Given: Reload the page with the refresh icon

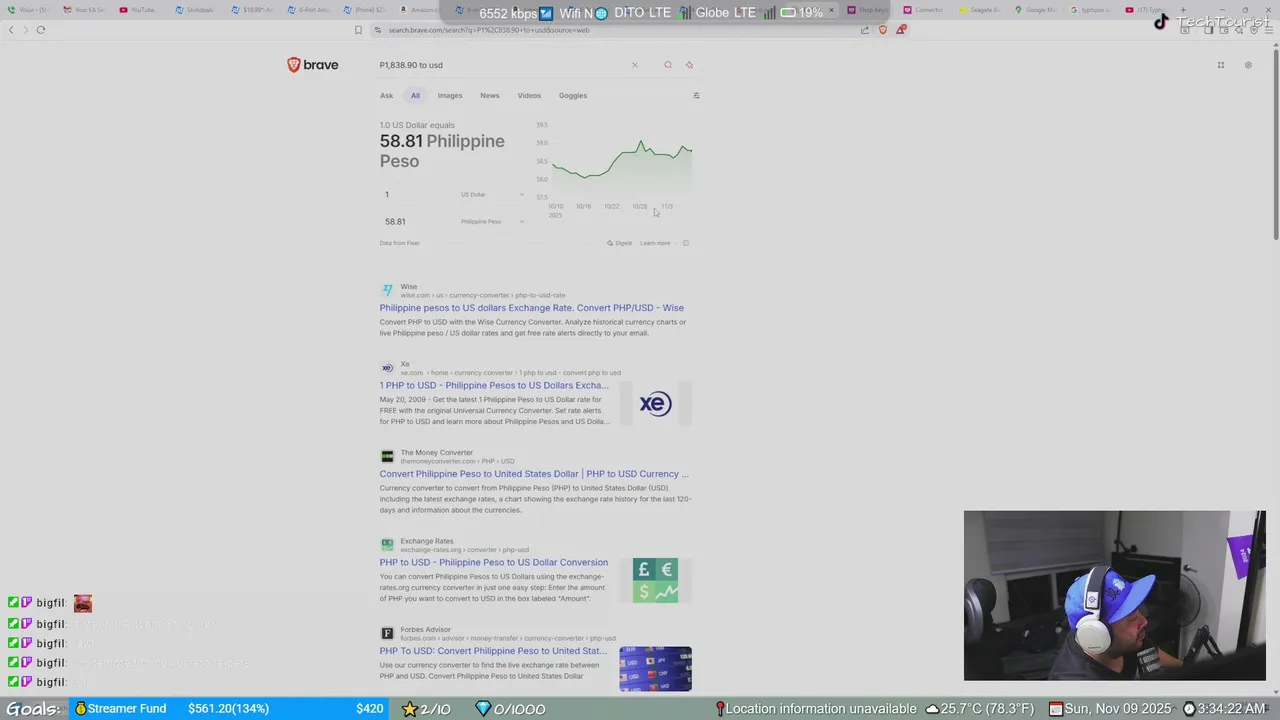Looking at the screenshot, I should pos(41,30).
